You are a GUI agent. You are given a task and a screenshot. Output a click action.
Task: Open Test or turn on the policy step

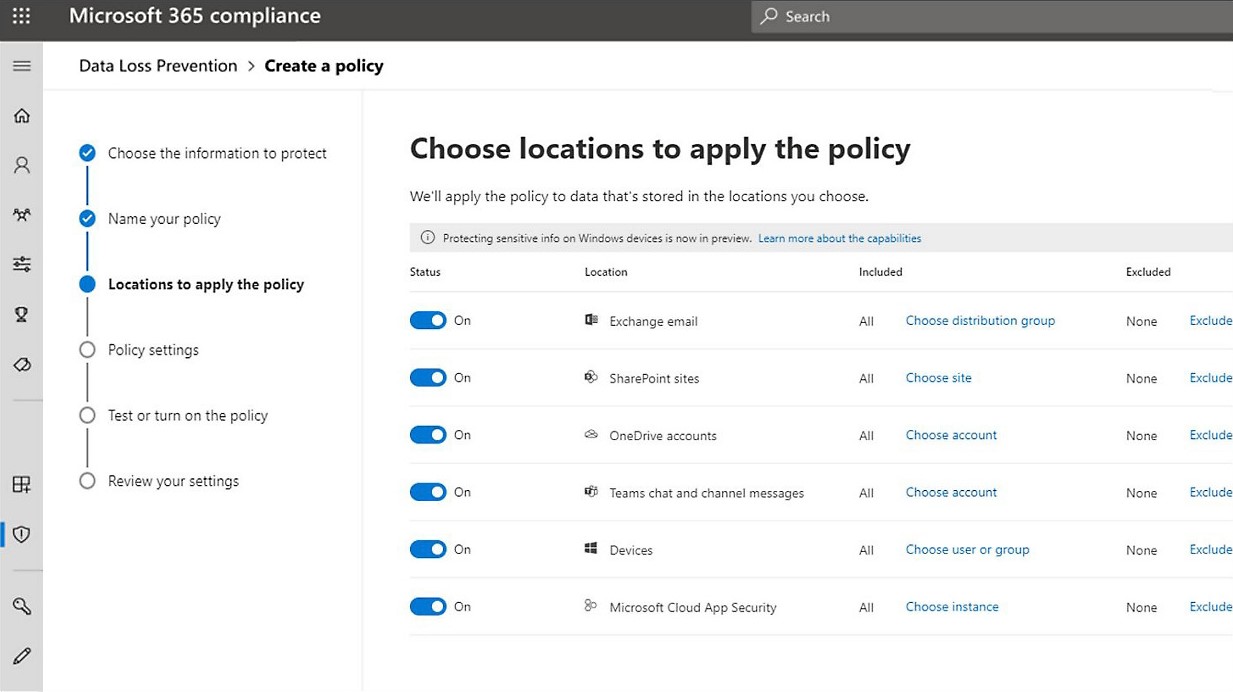point(188,415)
